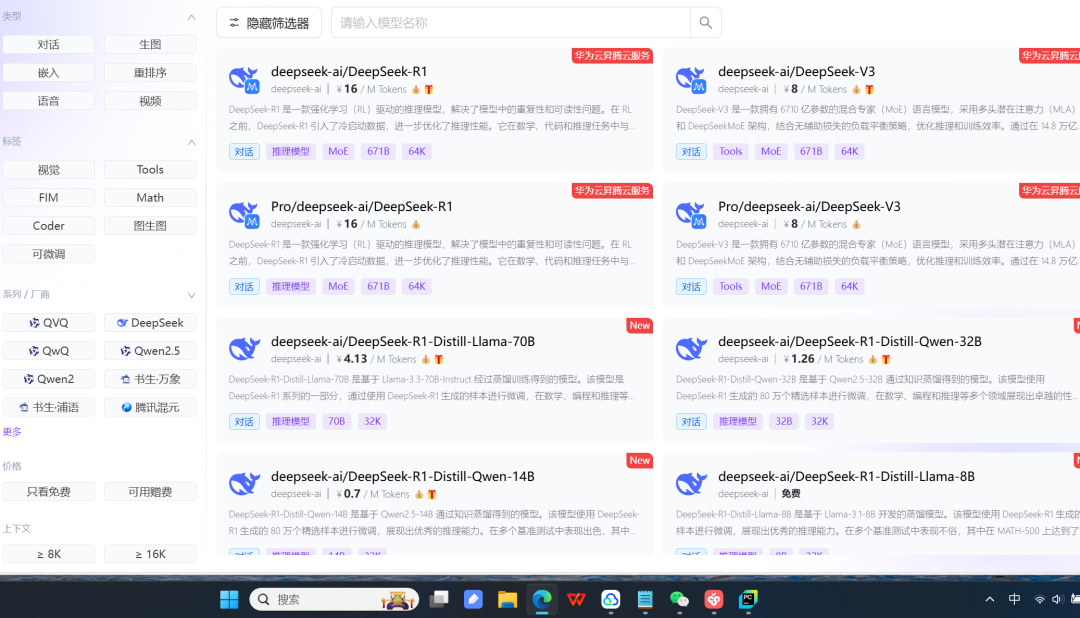Viewport: 1080px width, 618px height.
Task: Switch to Microsoft Edge on the taskbar
Action: click(x=542, y=599)
